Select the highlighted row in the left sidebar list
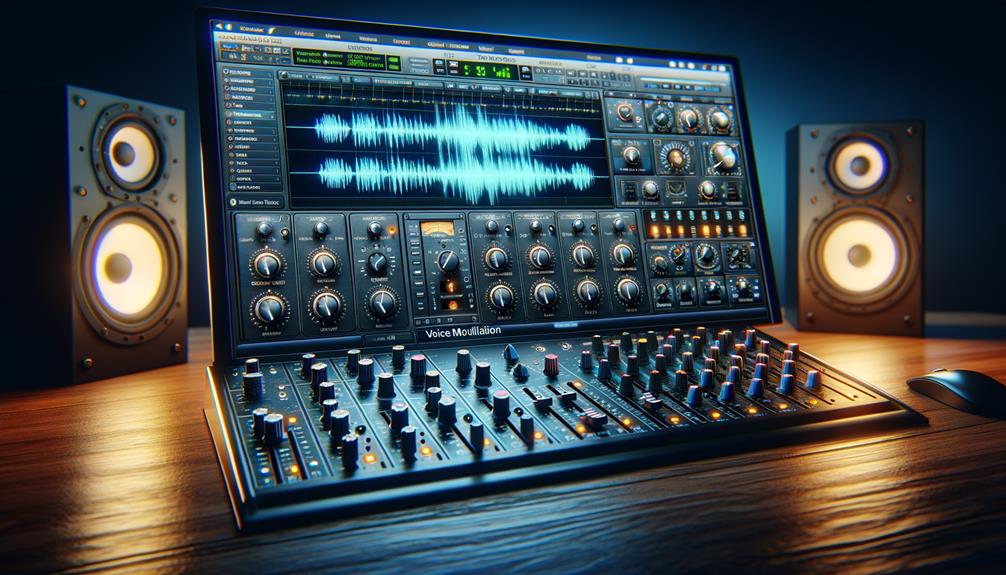 pyautogui.click(x=251, y=114)
